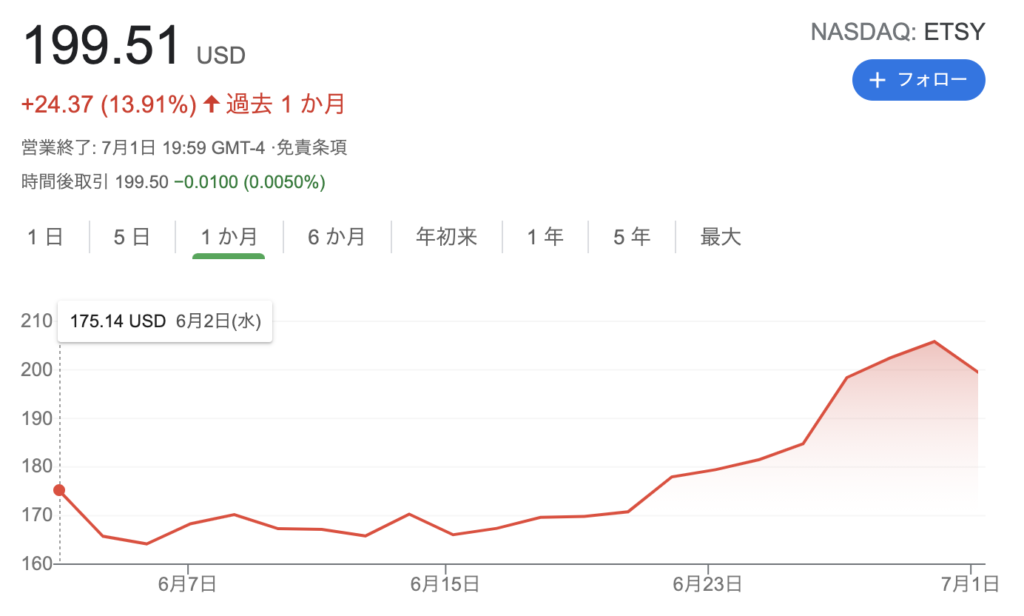
Task: Click the NASDAQ: ETSY ticker label
Action: click(x=897, y=31)
